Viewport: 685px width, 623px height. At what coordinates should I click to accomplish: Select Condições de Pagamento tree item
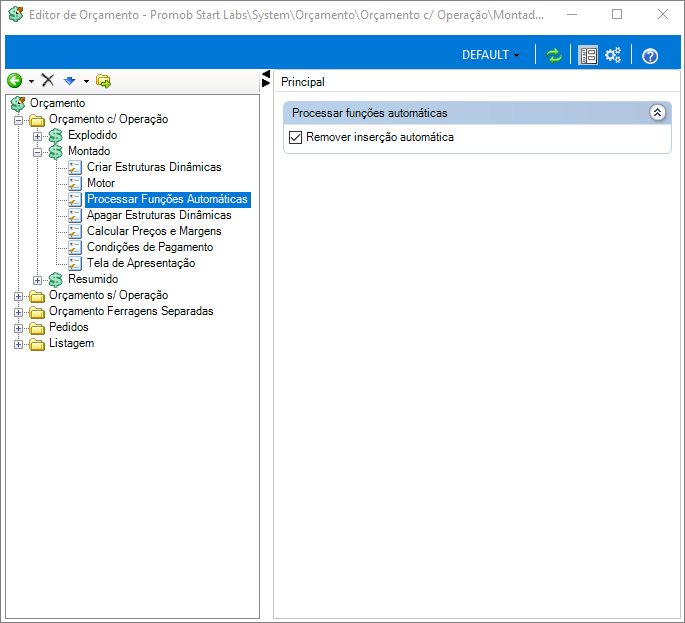149,247
